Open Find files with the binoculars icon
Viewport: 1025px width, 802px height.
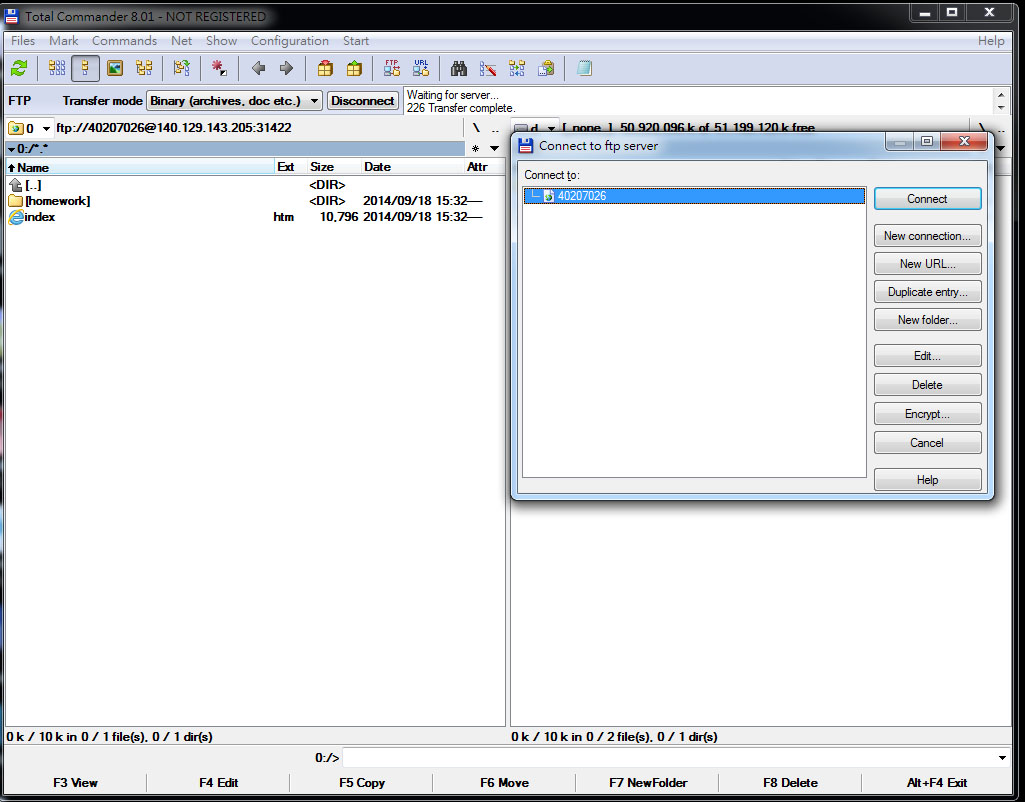point(459,68)
